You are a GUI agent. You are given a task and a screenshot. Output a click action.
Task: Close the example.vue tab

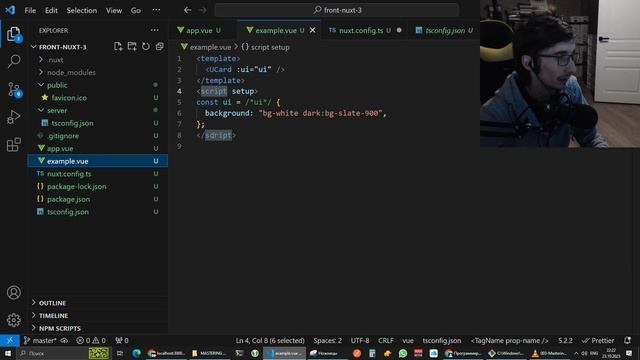tap(313, 30)
